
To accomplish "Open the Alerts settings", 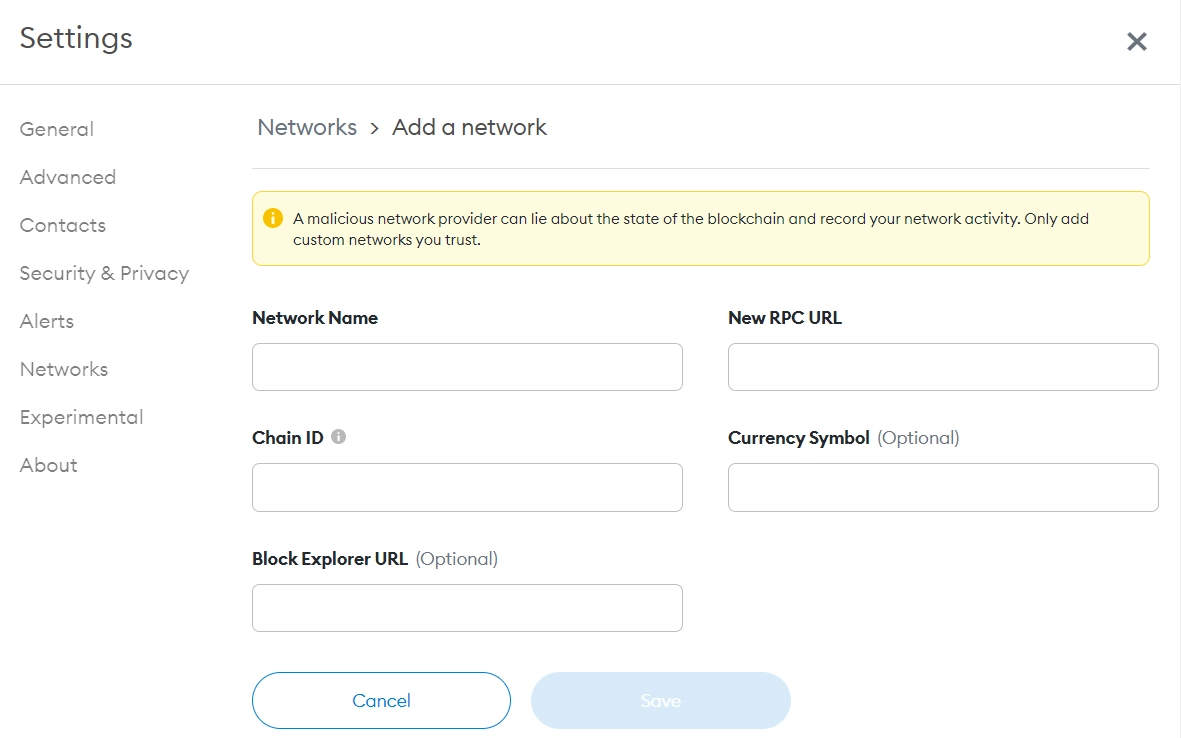I will 47,321.
